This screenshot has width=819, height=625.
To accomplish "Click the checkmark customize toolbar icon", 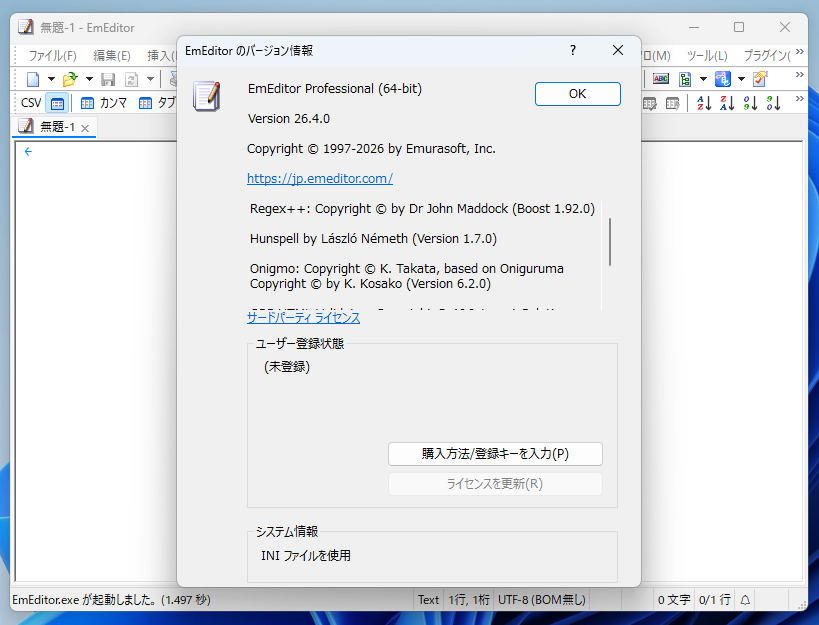I will (x=760, y=79).
